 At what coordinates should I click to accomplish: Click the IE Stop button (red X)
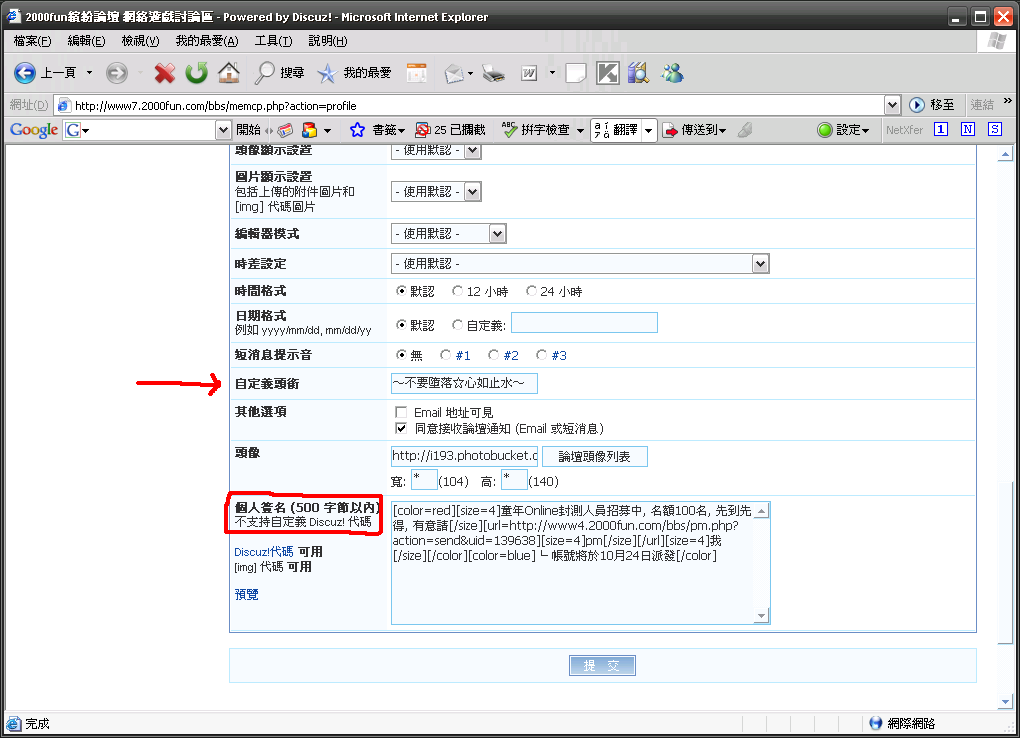[x=164, y=73]
